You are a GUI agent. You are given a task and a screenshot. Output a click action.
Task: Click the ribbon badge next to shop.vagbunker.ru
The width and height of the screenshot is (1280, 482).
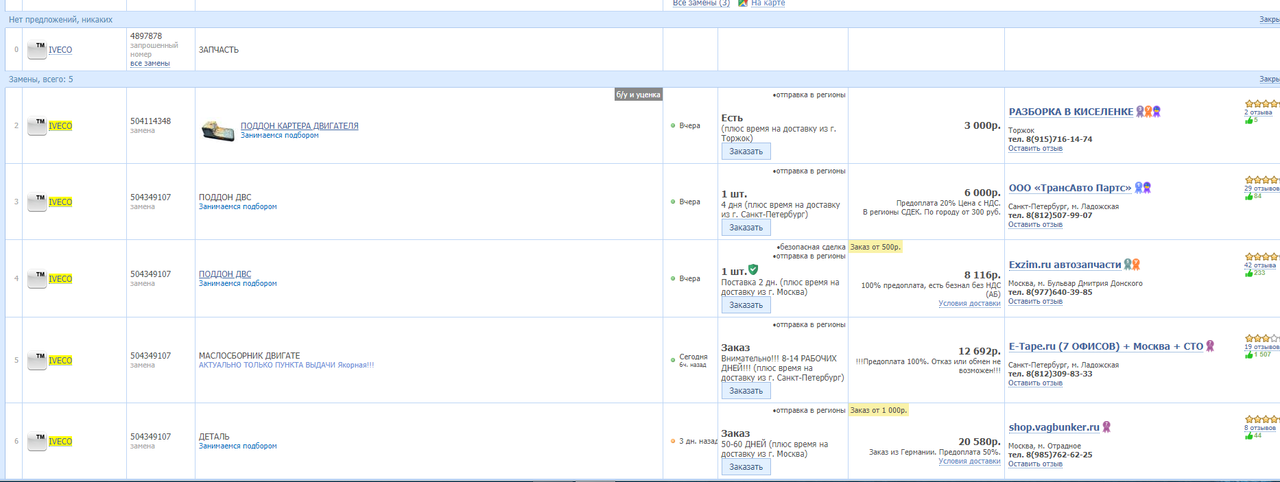point(1106,427)
